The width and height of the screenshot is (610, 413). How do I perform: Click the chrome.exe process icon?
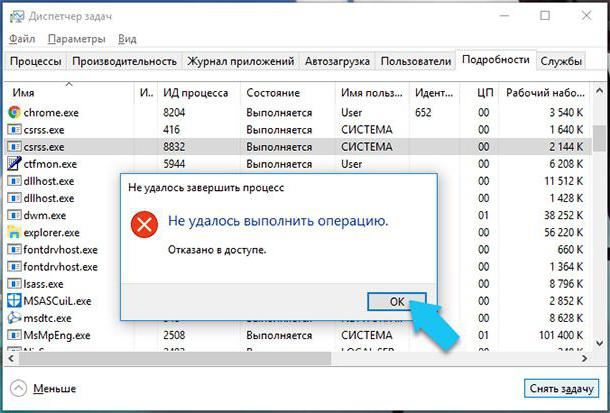coord(14,112)
